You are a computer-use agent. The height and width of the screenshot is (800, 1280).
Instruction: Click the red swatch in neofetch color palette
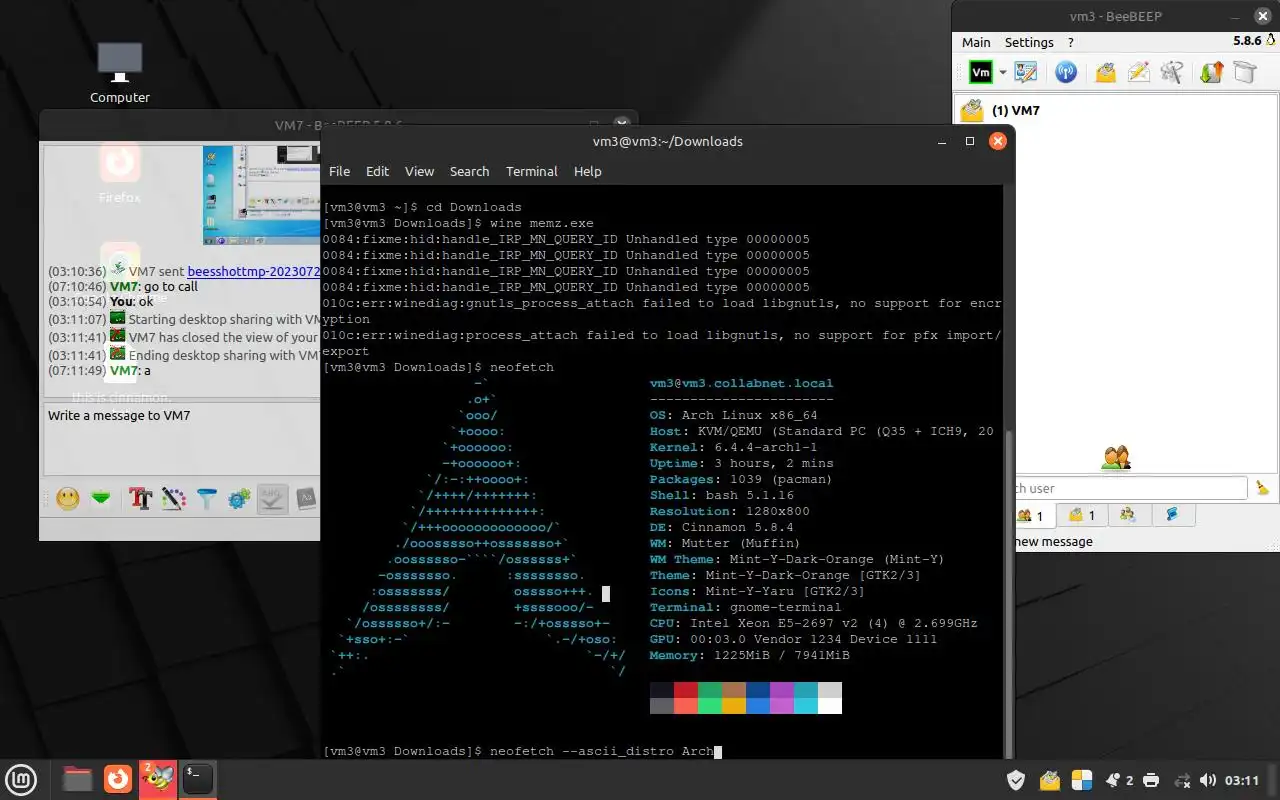coord(686,690)
